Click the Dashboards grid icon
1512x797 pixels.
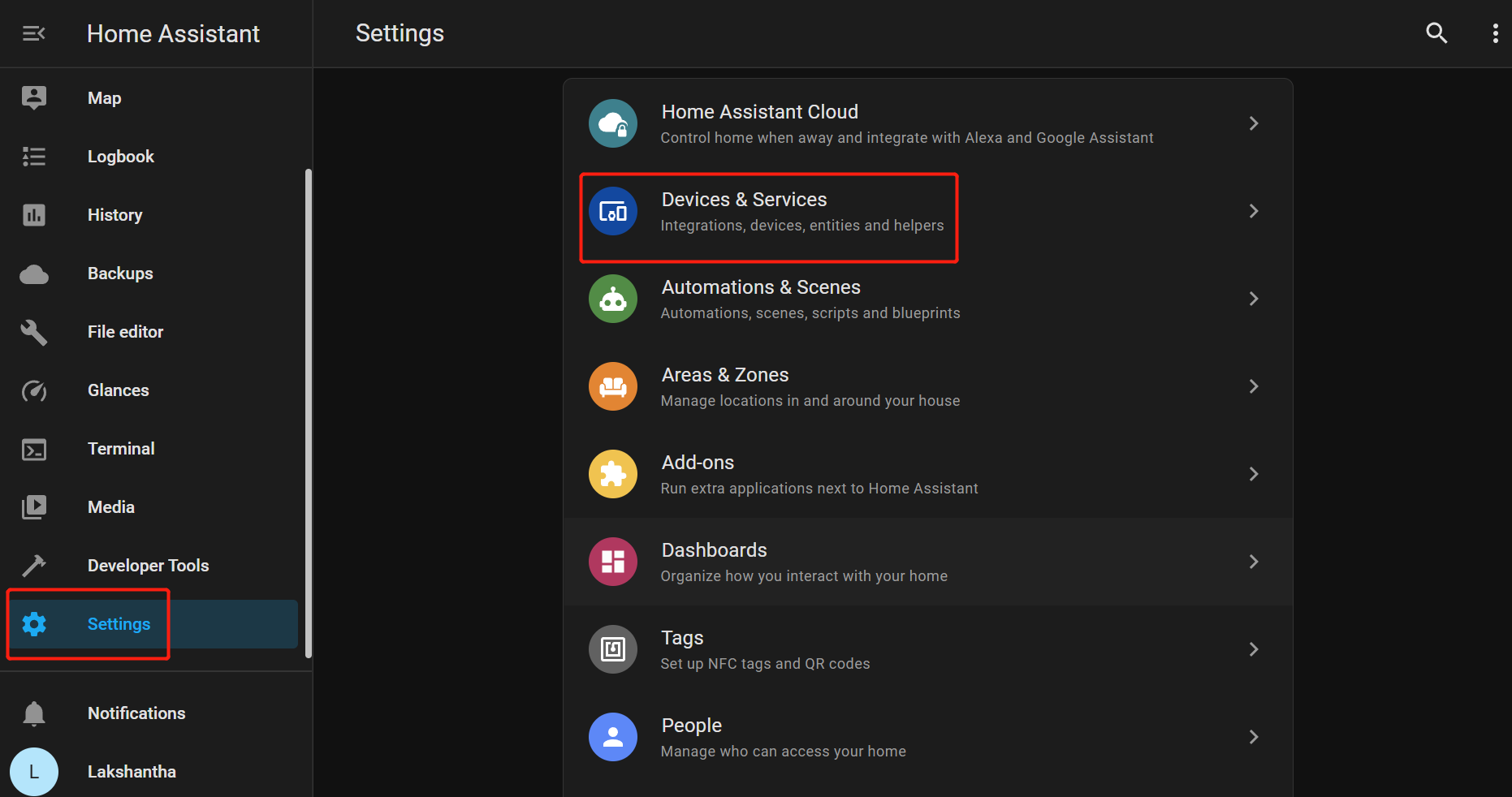click(613, 562)
